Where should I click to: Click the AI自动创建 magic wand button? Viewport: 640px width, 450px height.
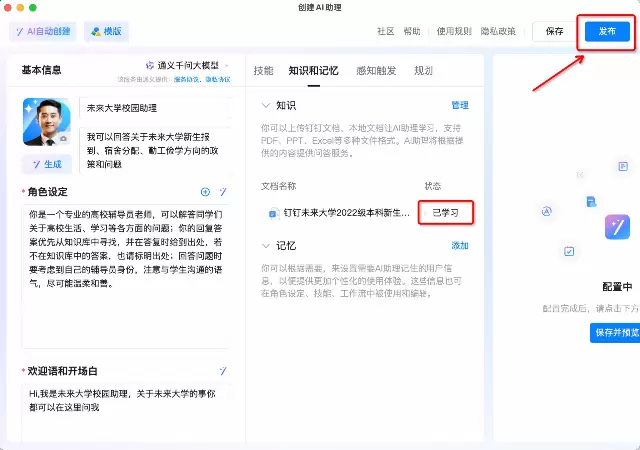tap(42, 31)
